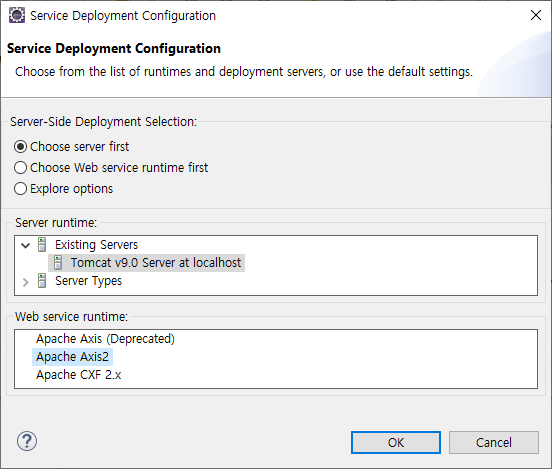Select Tomcat v9.0 Server at localhost
The width and height of the screenshot is (552, 469).
pos(156,263)
